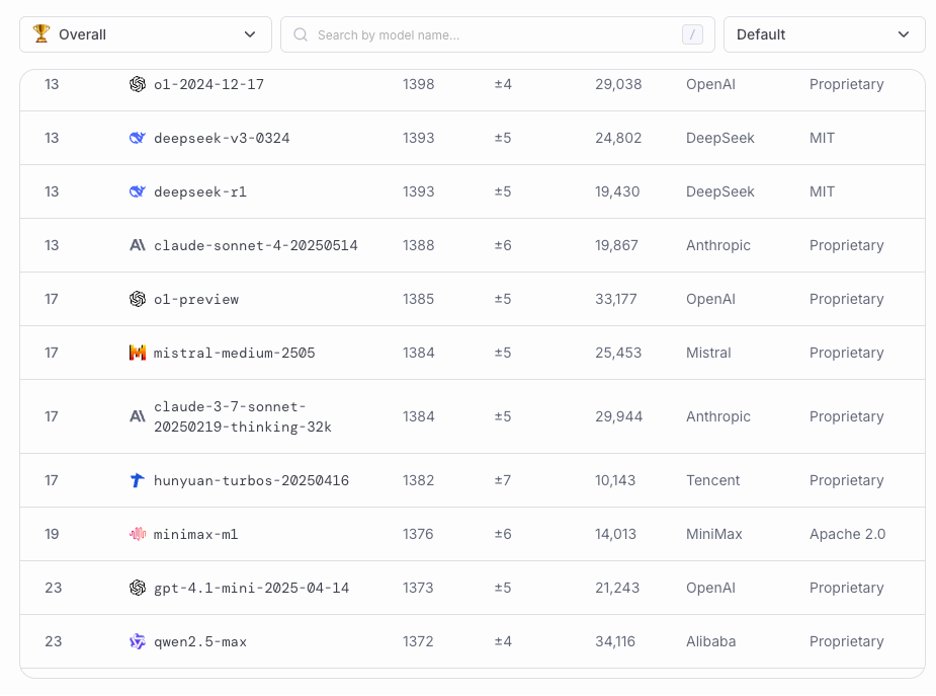The image size is (936, 696).
Task: Click the OpenAI logo next to o1-preview
Action: tap(137, 298)
